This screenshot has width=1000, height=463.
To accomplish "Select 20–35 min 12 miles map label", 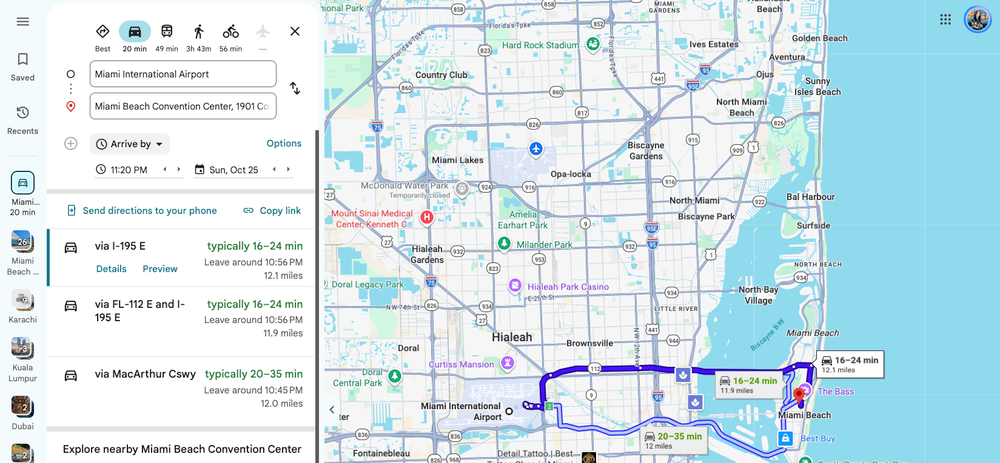I will pos(673,440).
